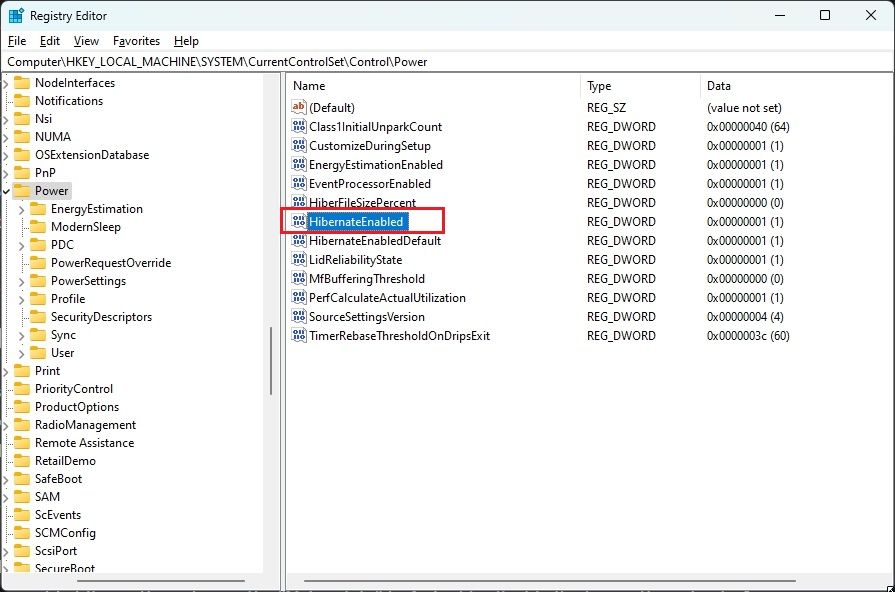The height and width of the screenshot is (592, 895).
Task: Click the folder icon of PowerSettings
Action: coord(37,281)
